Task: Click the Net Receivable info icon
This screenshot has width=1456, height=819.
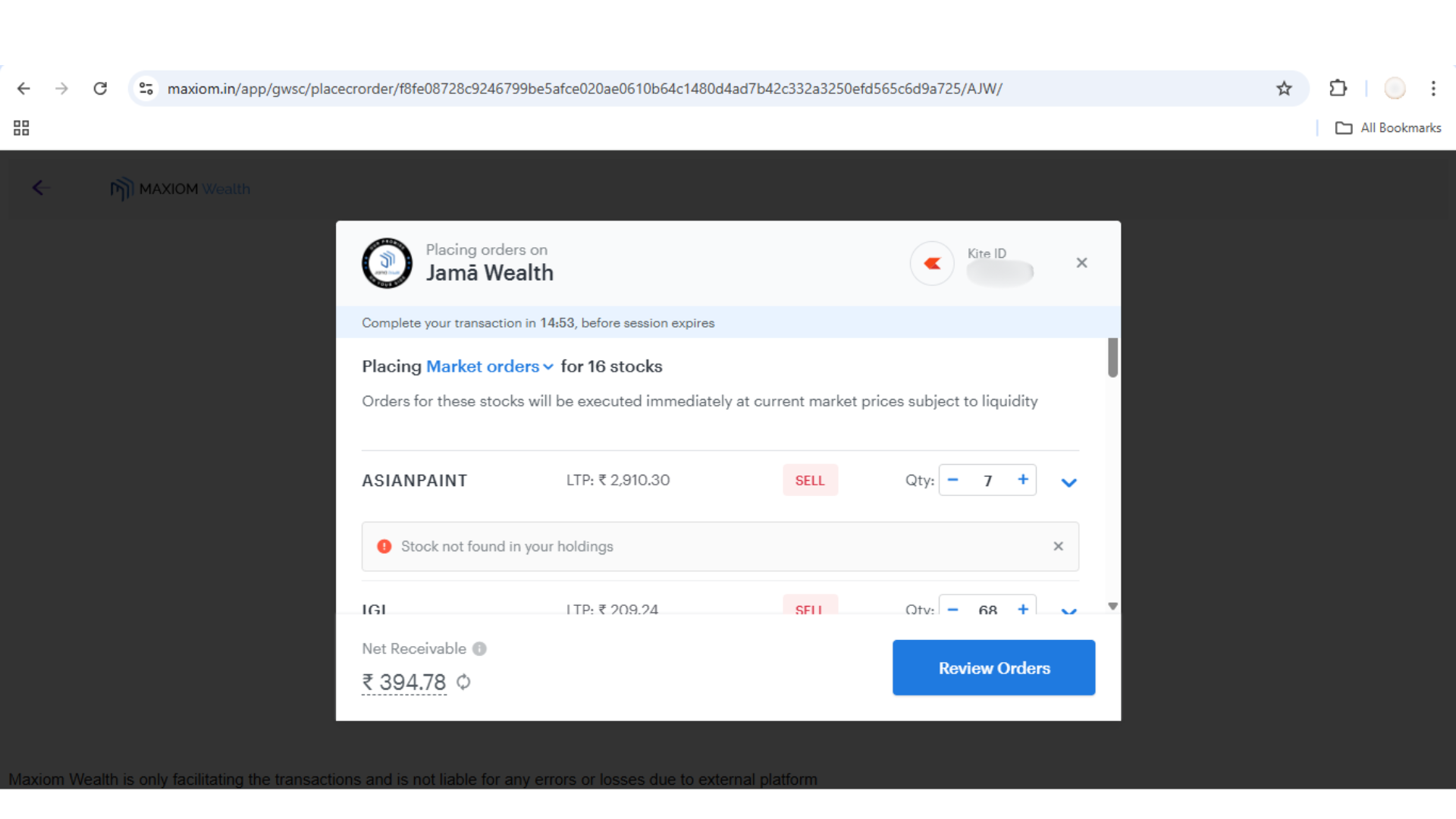Action: point(479,649)
